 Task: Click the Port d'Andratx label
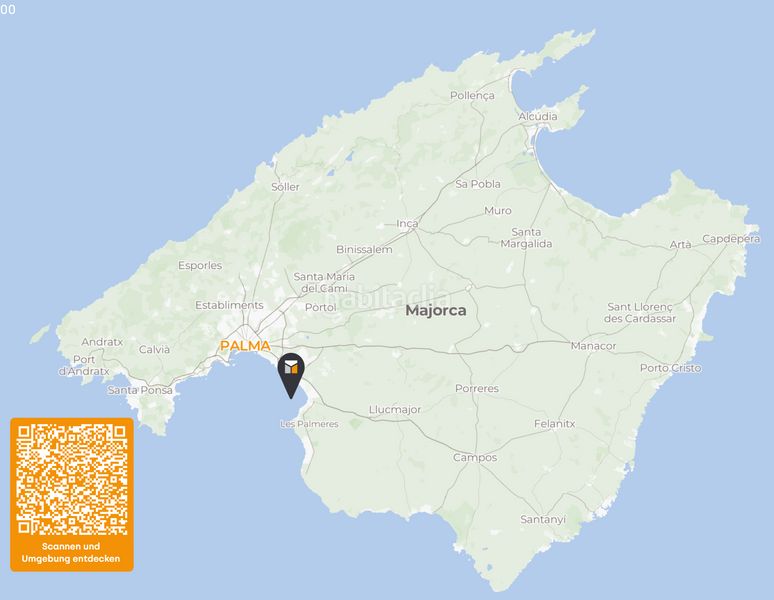84,365
